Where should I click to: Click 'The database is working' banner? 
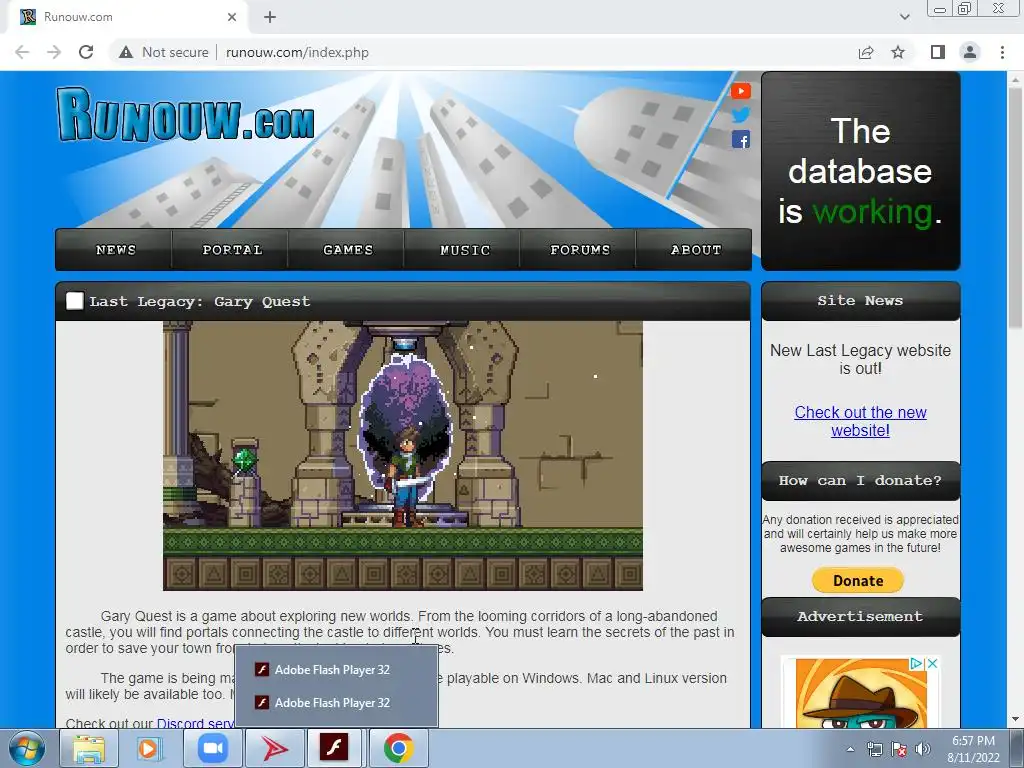pos(860,171)
